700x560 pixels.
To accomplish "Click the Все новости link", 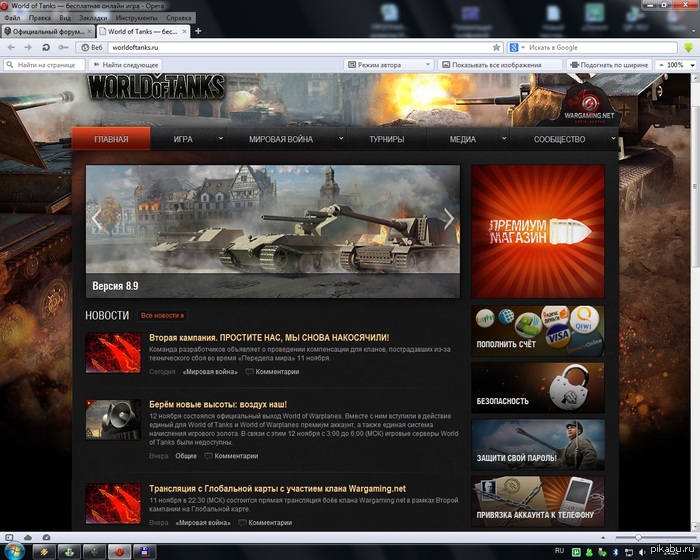I will pyautogui.click(x=162, y=315).
